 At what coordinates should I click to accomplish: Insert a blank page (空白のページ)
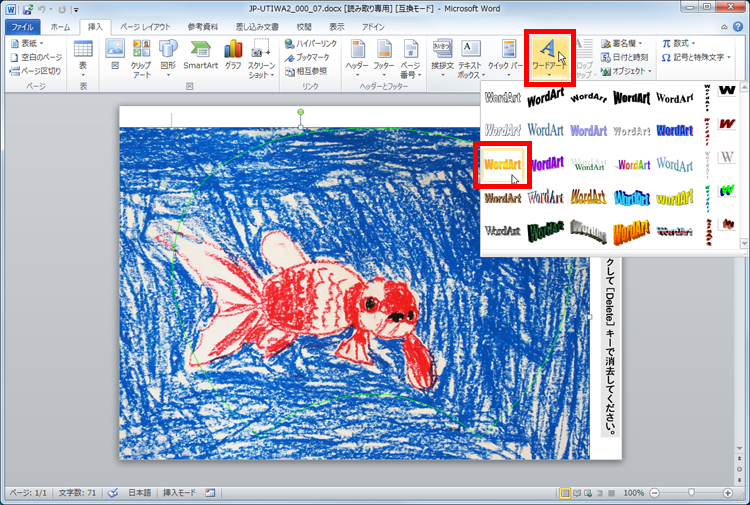pos(36,57)
